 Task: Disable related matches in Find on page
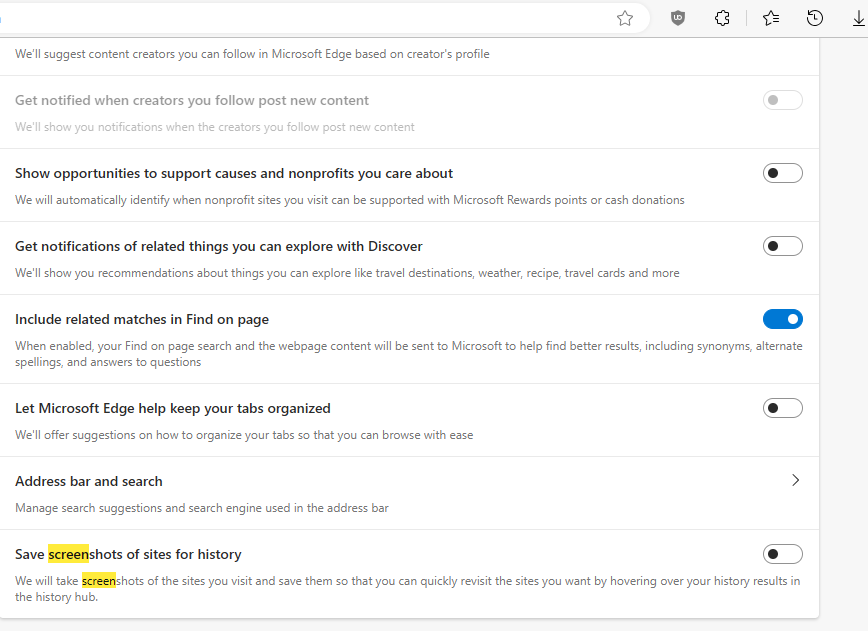pyautogui.click(x=782, y=319)
